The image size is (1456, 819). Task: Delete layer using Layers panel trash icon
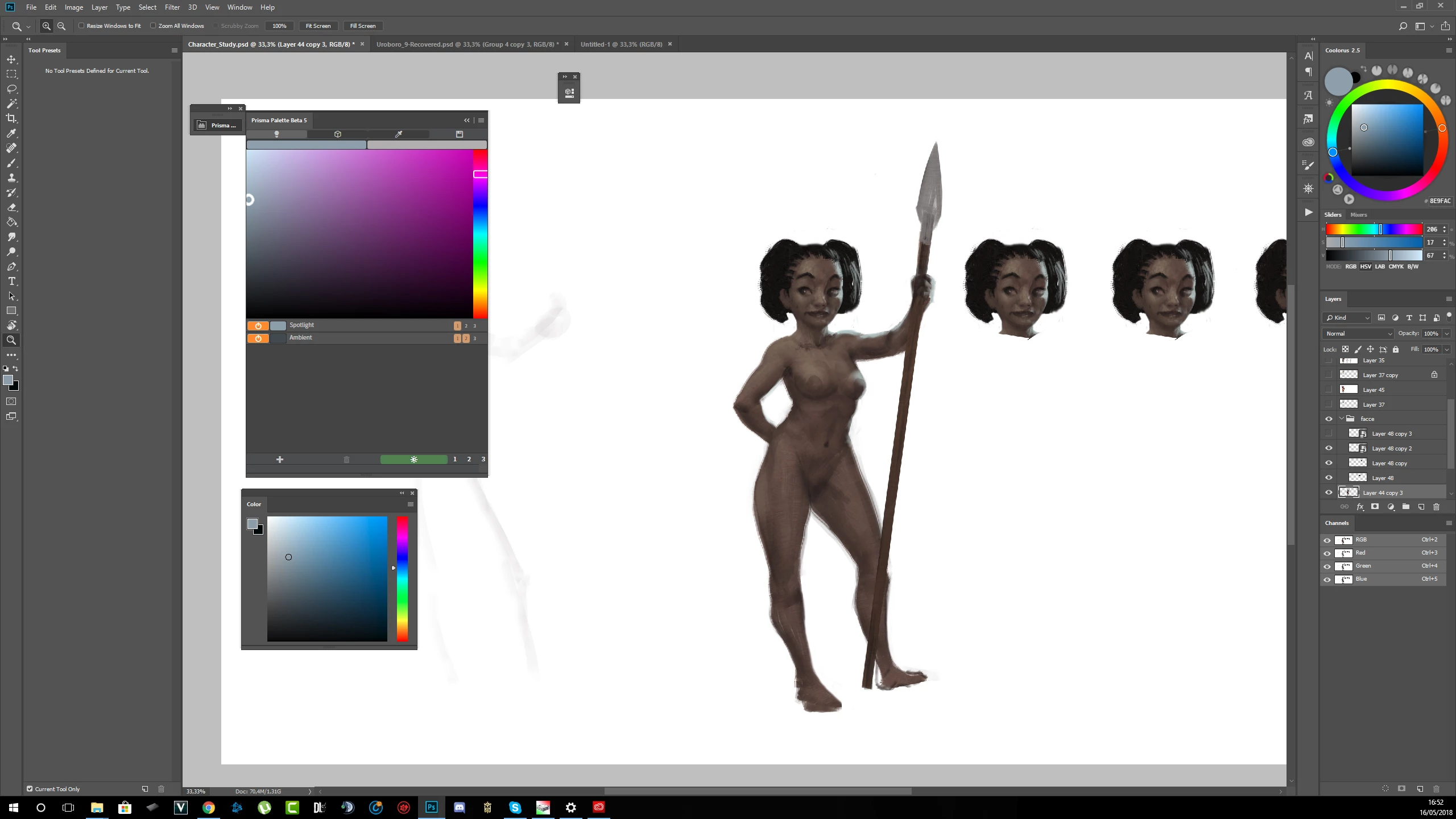1436,507
